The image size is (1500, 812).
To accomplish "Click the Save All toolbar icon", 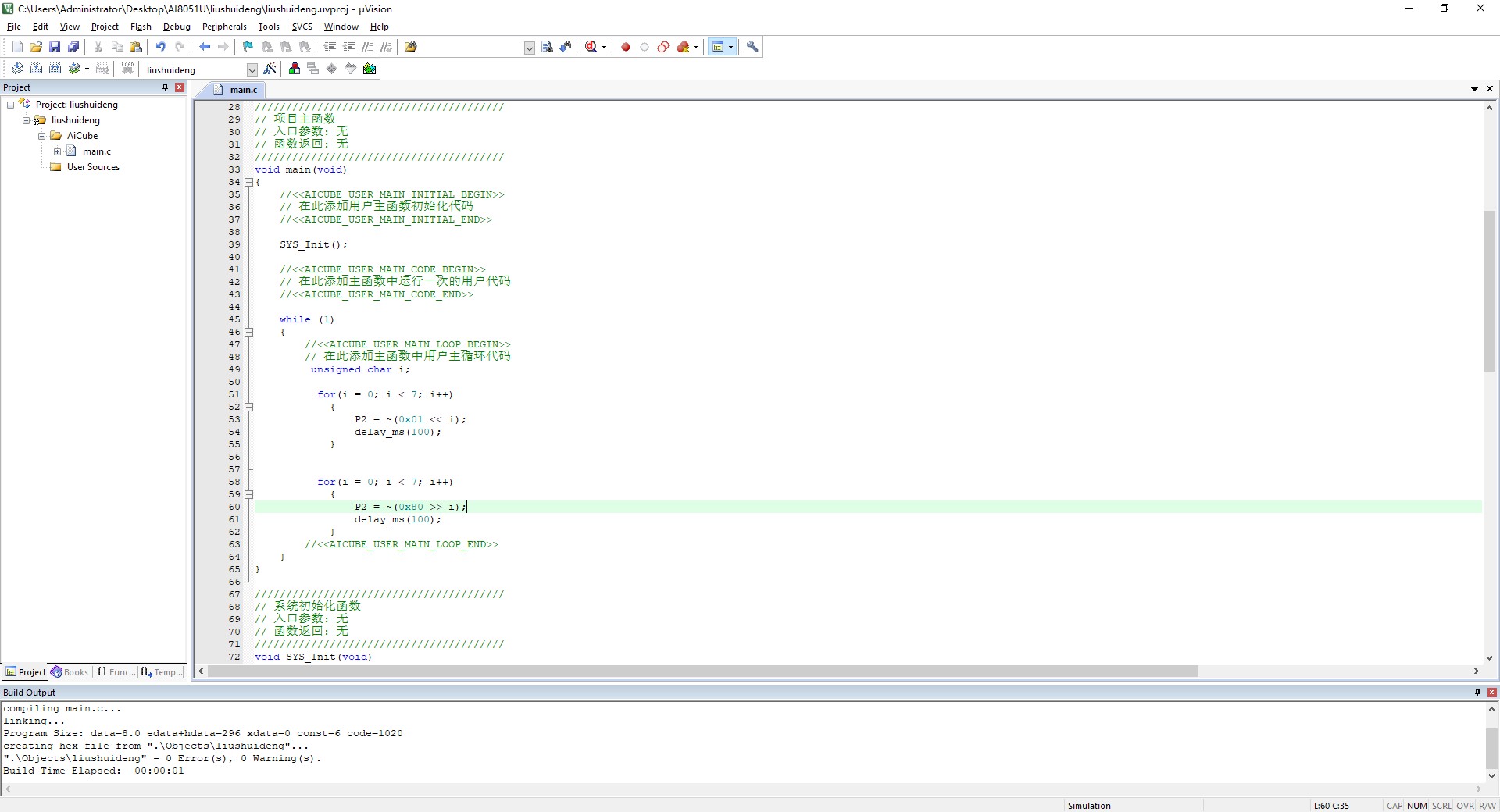I will pos(73,47).
